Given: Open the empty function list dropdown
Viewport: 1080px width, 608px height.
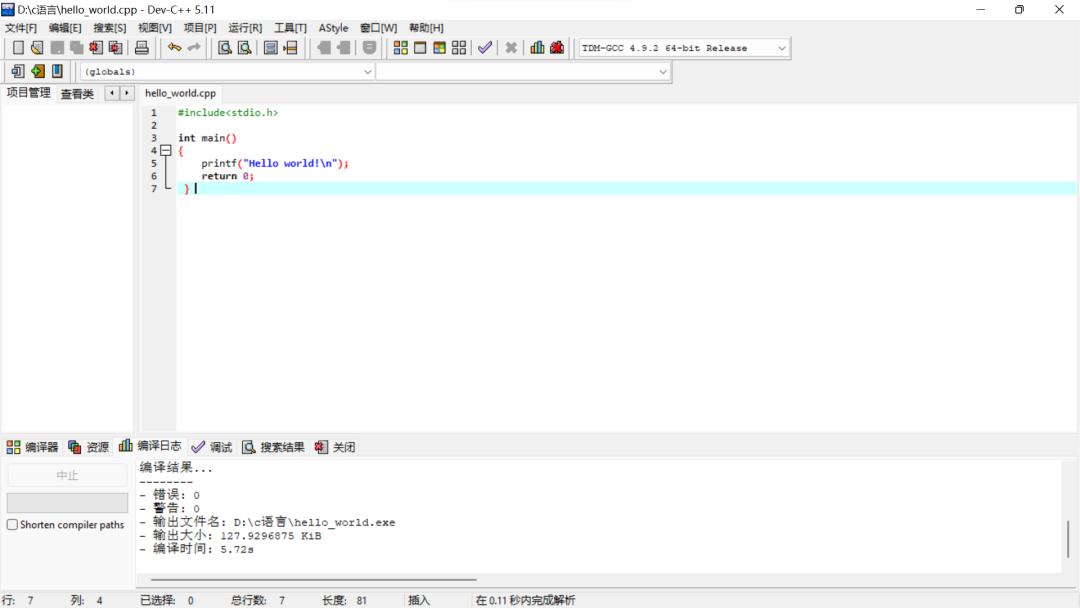Looking at the screenshot, I should pos(662,72).
